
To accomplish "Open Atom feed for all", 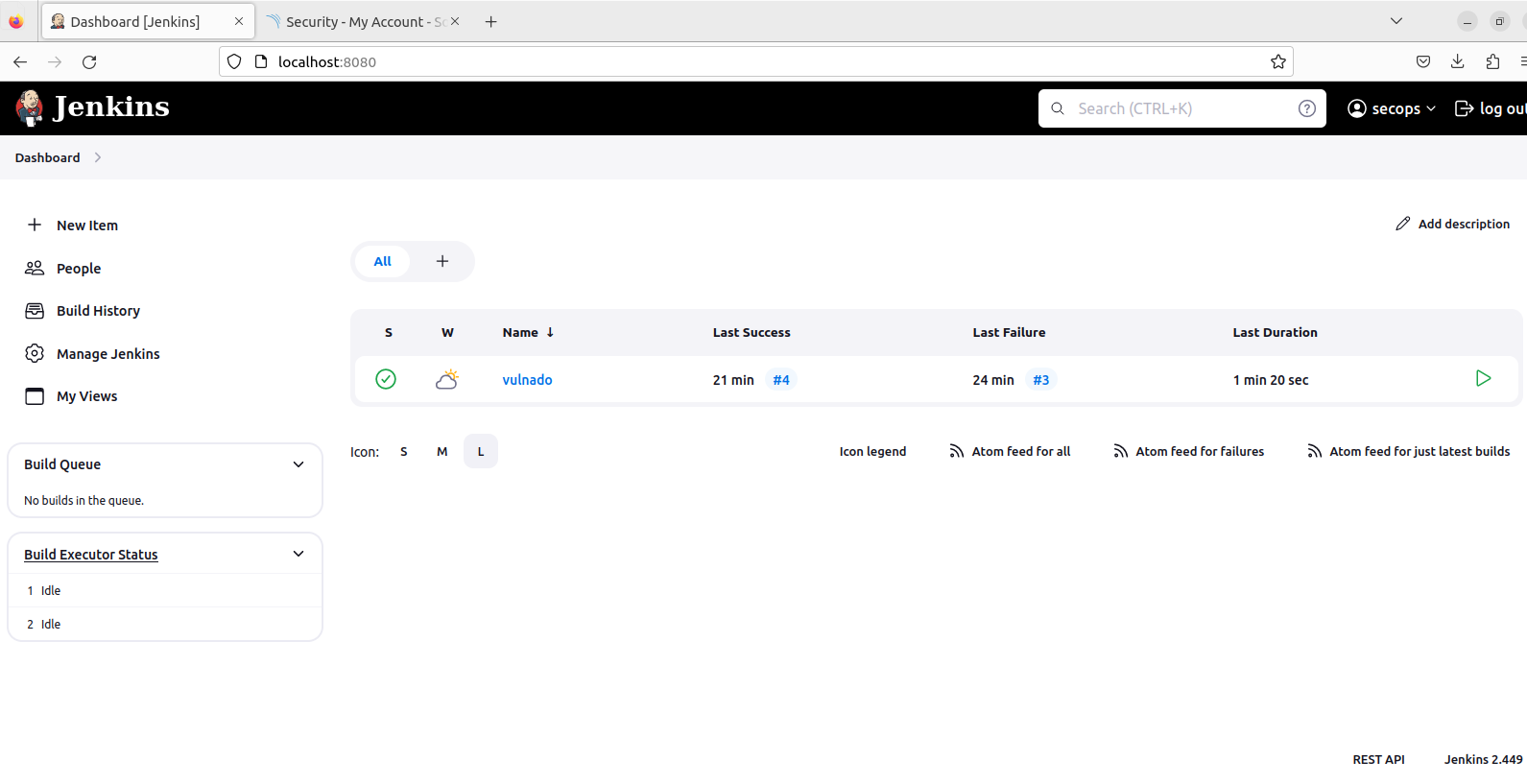I will [x=1021, y=452].
